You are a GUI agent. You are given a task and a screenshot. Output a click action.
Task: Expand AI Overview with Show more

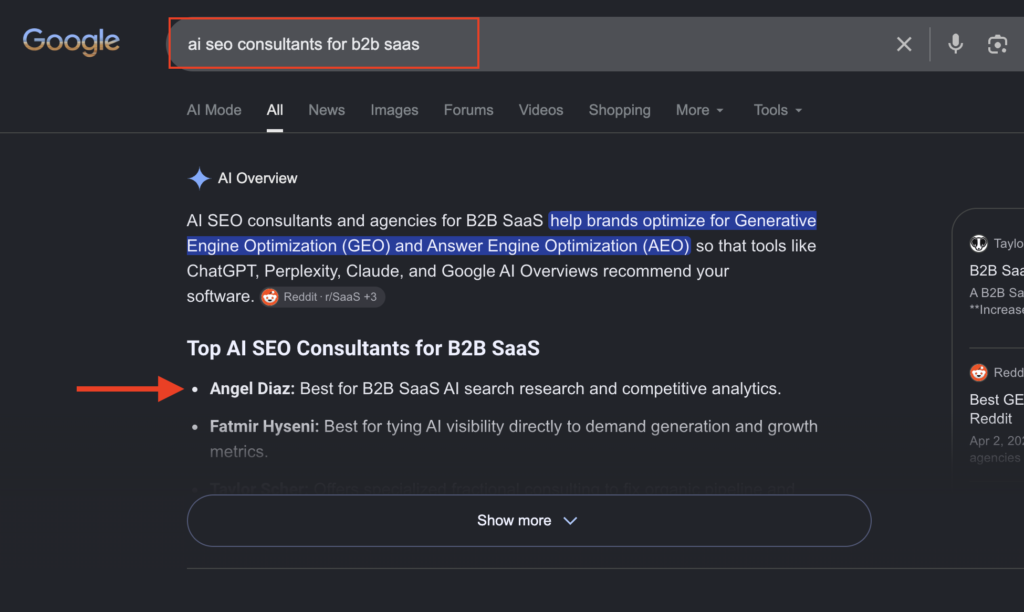[x=529, y=521]
